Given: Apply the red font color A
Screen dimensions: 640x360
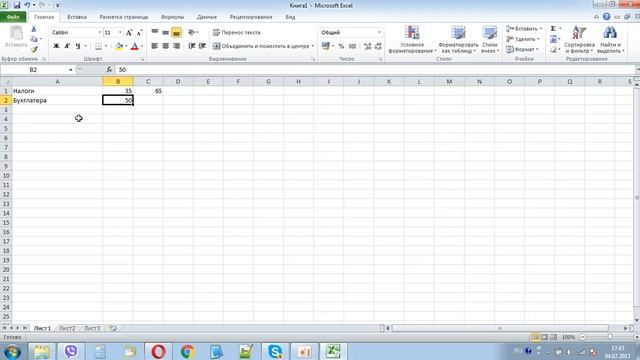Looking at the screenshot, I should [x=135, y=46].
